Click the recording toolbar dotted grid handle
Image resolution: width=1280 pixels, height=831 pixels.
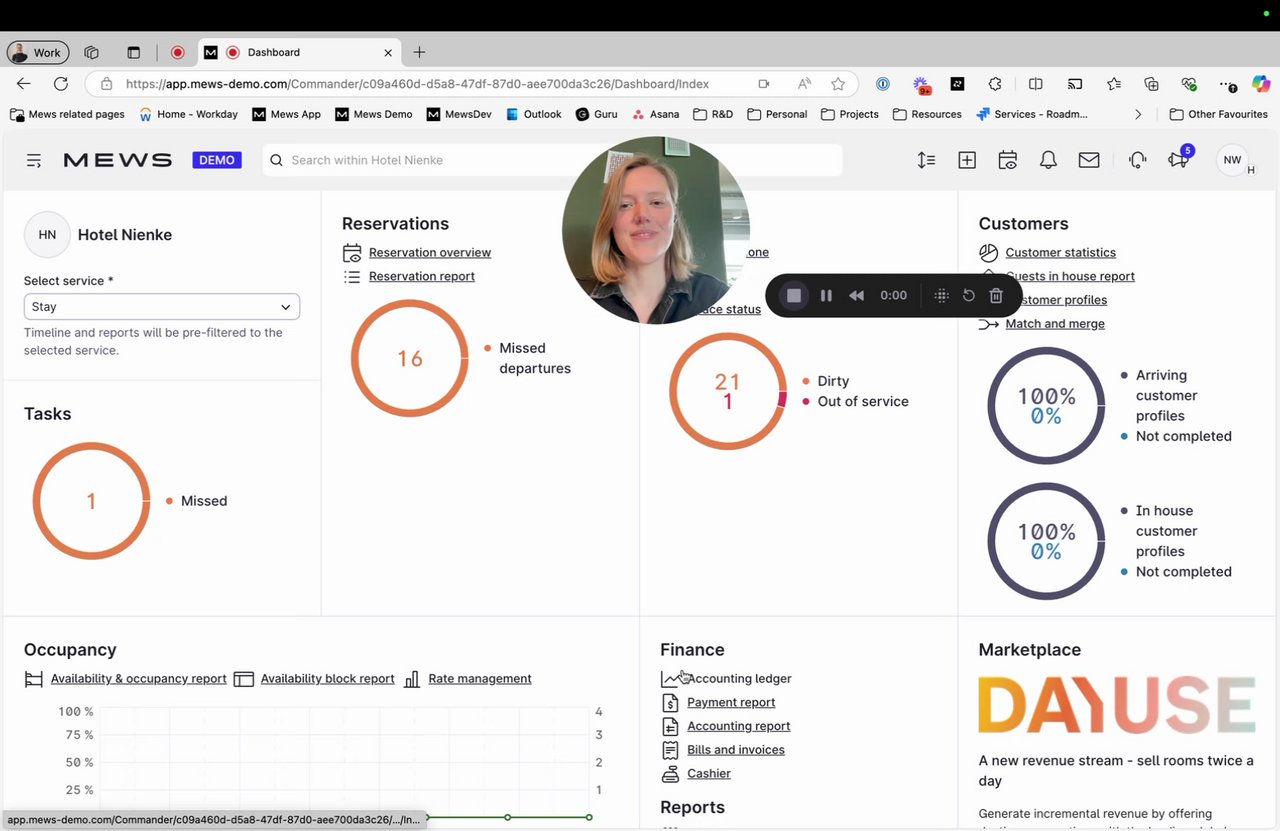pyautogui.click(x=941, y=296)
